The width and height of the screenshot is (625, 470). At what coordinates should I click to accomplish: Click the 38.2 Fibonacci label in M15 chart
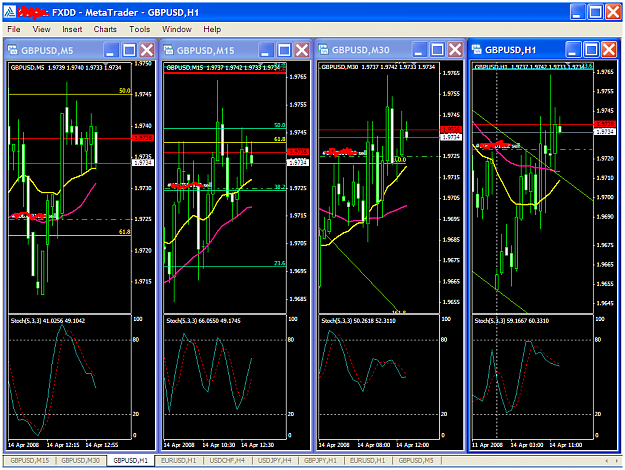click(279, 187)
